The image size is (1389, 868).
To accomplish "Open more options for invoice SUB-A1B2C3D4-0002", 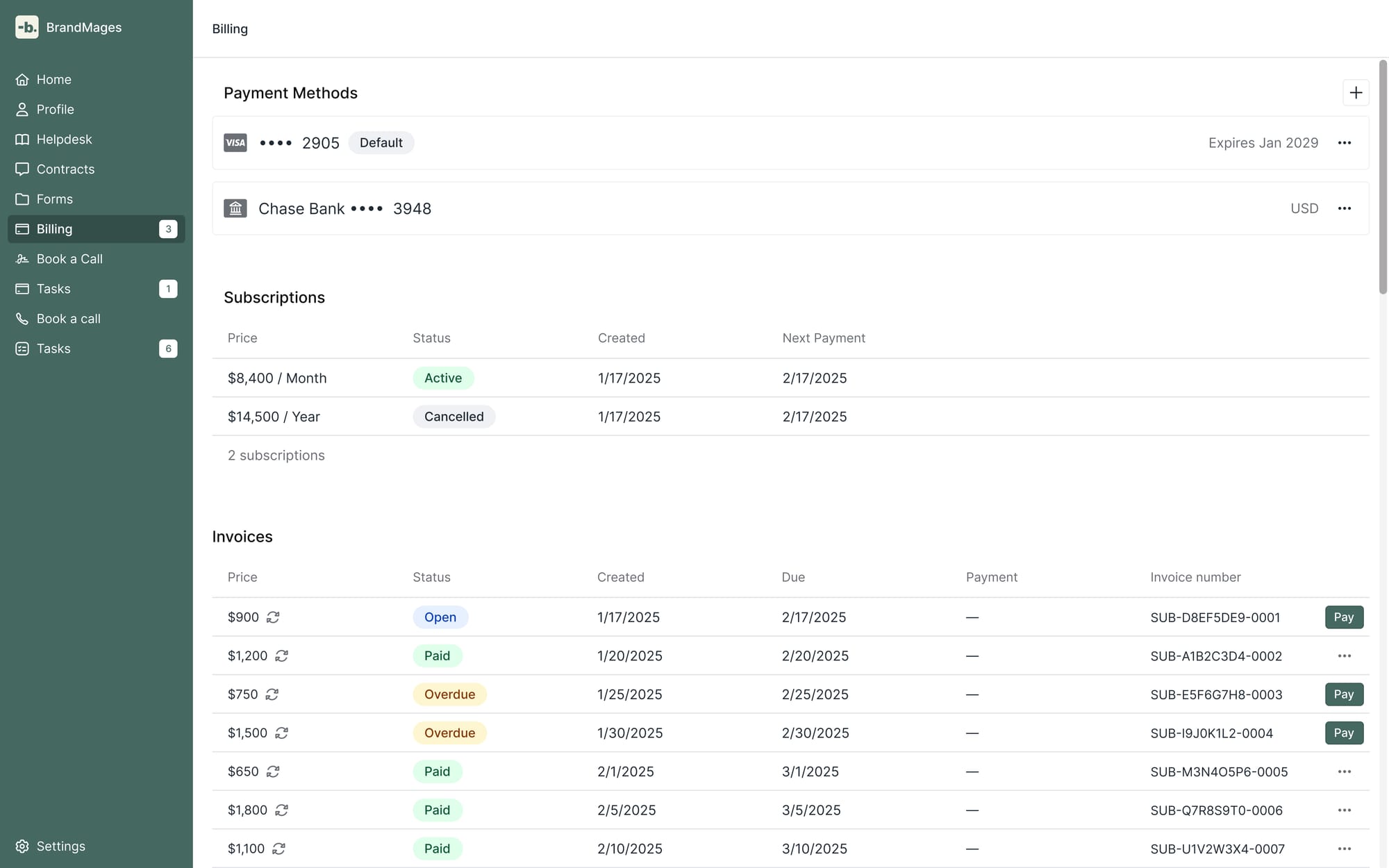I will 1344,656.
